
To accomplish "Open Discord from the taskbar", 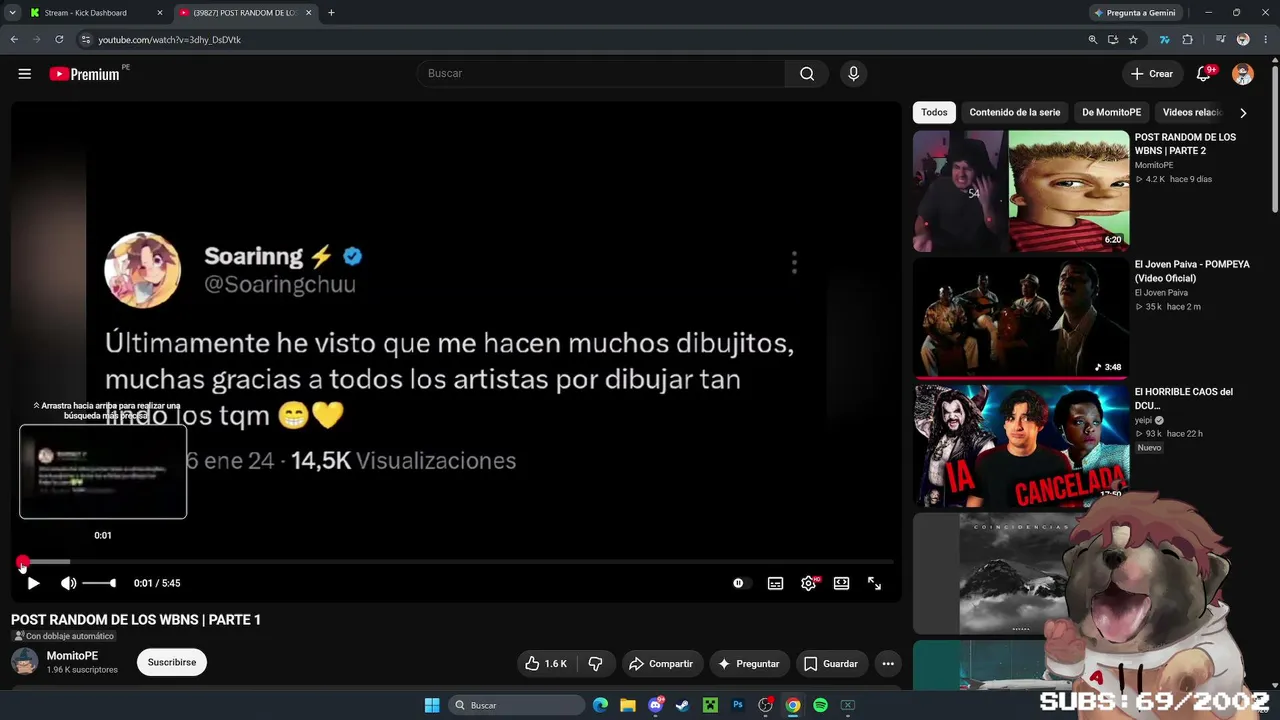I will tap(656, 705).
